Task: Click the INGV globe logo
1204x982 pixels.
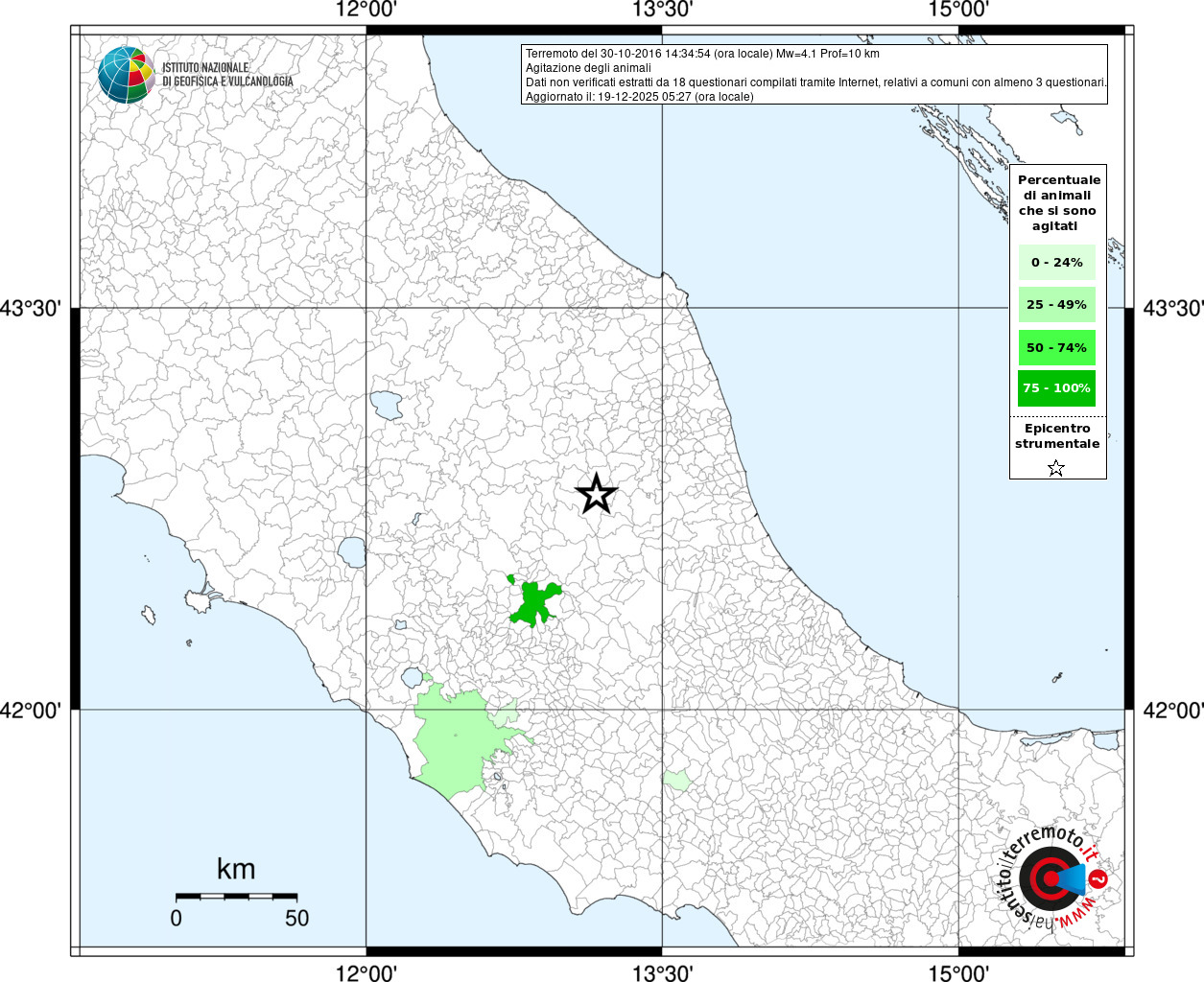Action: pos(126,75)
